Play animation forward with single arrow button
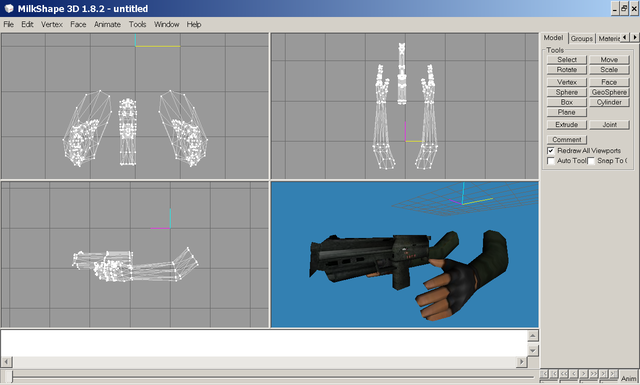The height and width of the screenshot is (385, 640). [584, 374]
